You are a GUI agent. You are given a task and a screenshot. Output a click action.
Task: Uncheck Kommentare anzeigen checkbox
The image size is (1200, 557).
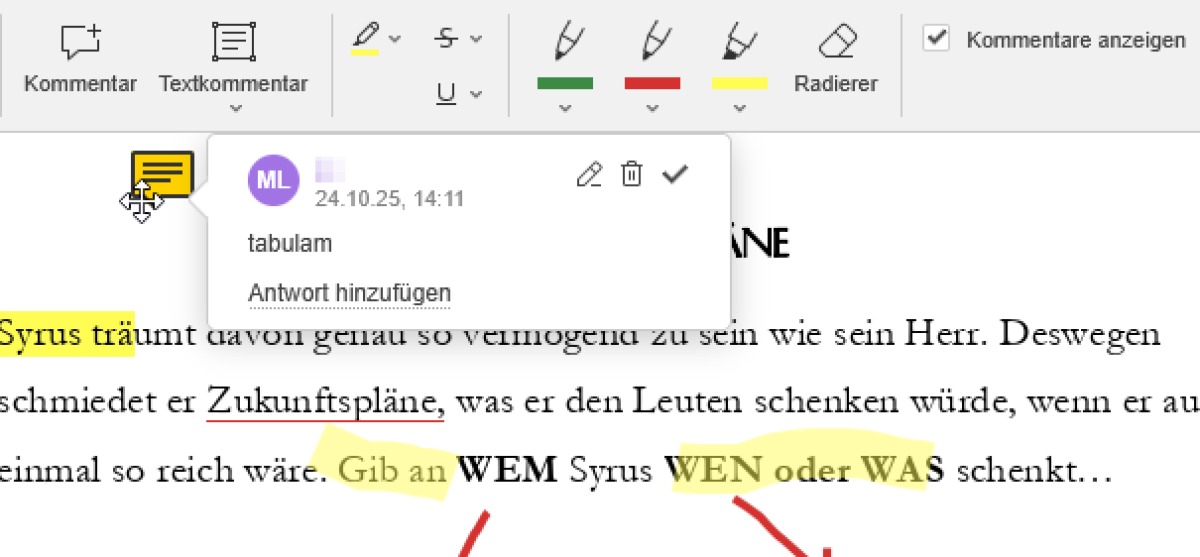pyautogui.click(x=936, y=40)
